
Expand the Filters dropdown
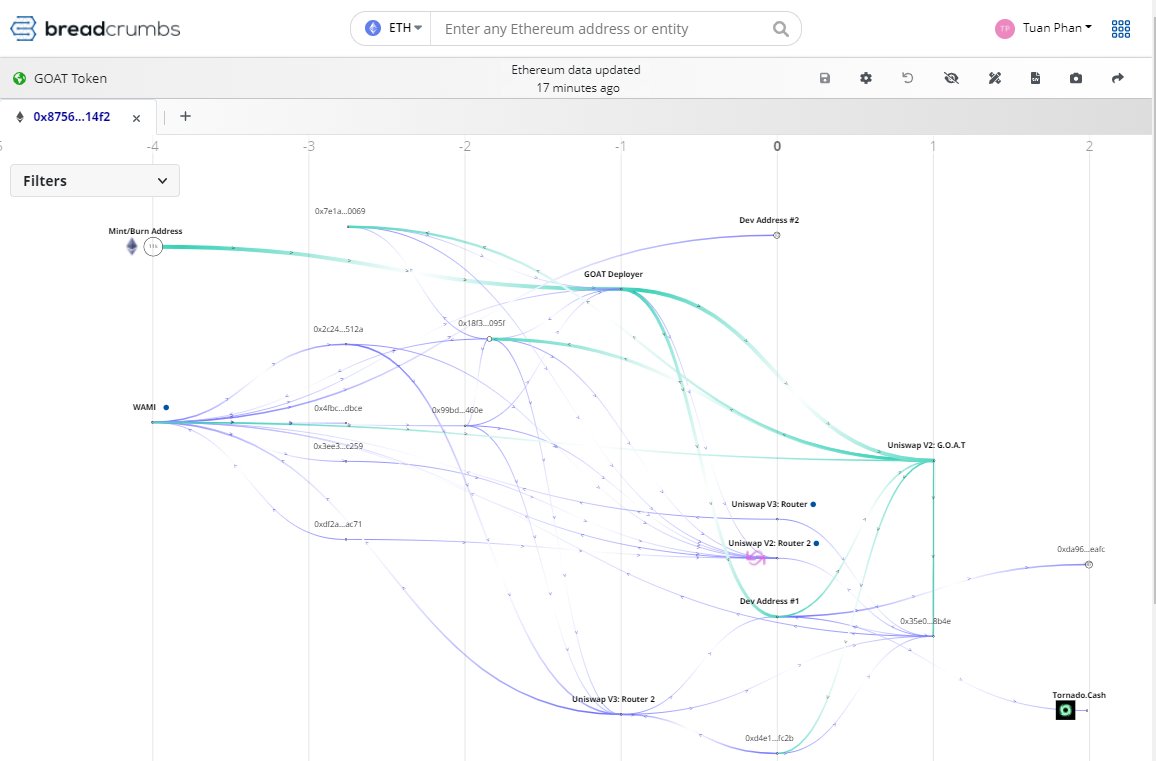(x=95, y=181)
